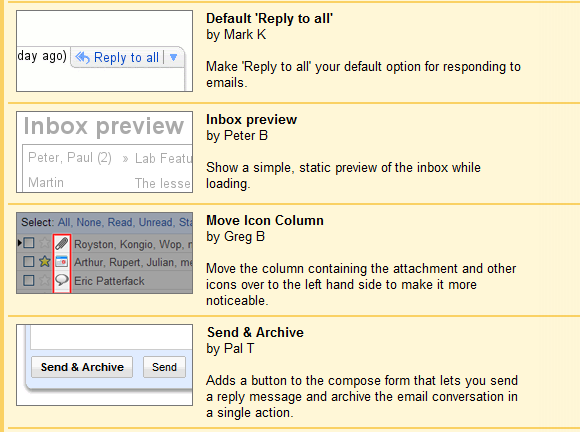This screenshot has height=432, width=580.
Task: Click the Reply to all link
Action: click(126, 57)
